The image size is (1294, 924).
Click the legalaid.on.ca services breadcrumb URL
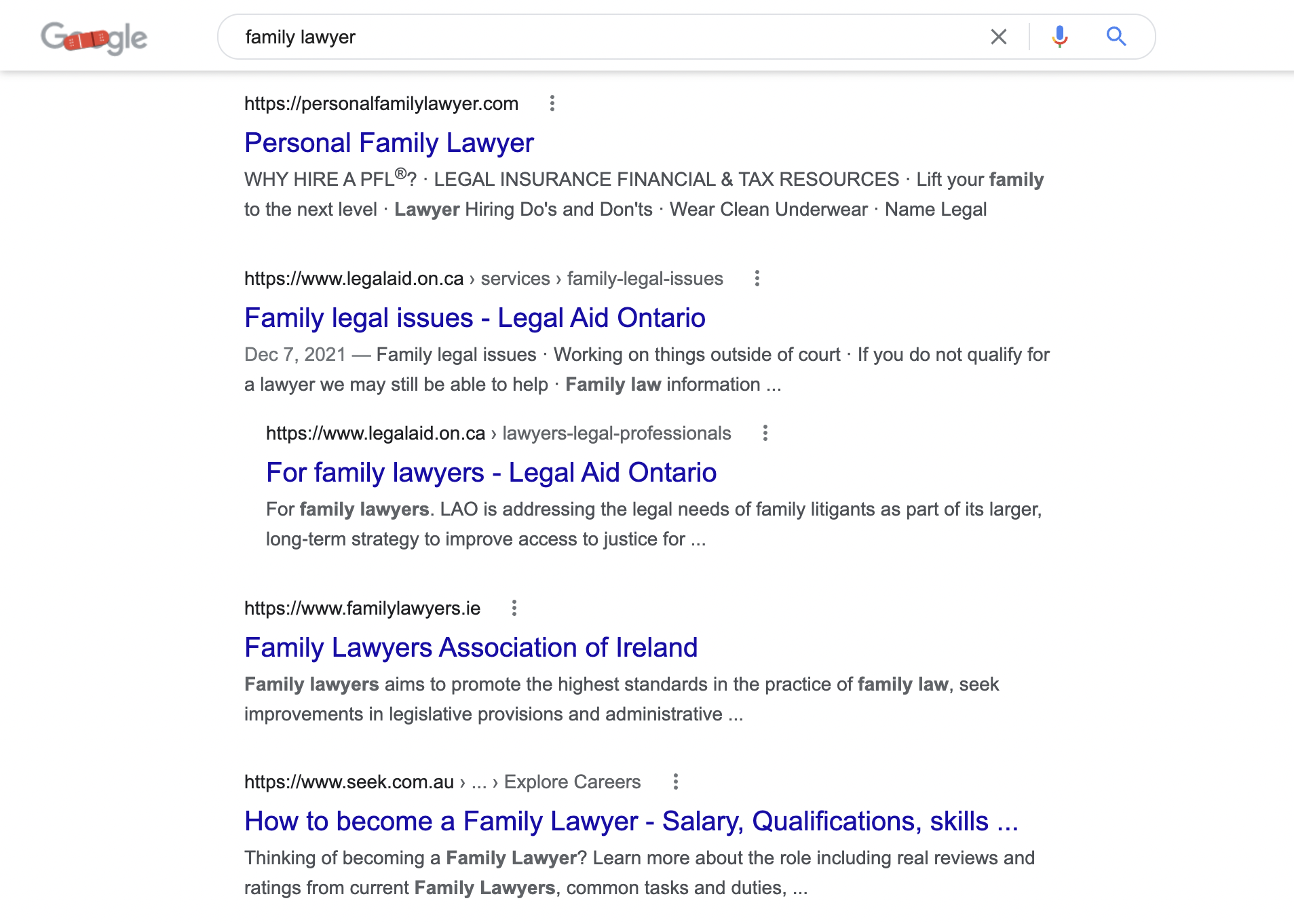[484, 279]
